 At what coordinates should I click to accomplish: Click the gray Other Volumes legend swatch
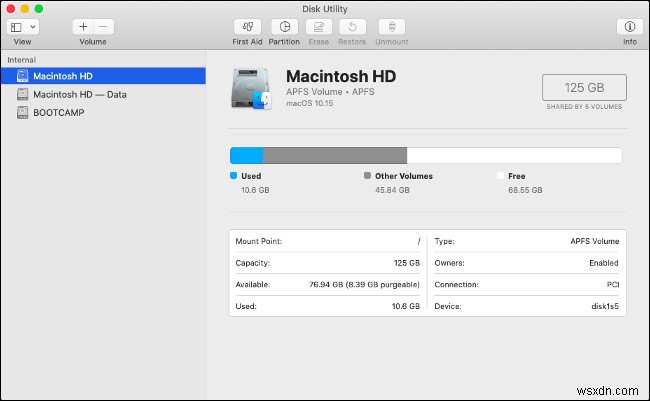(x=367, y=175)
